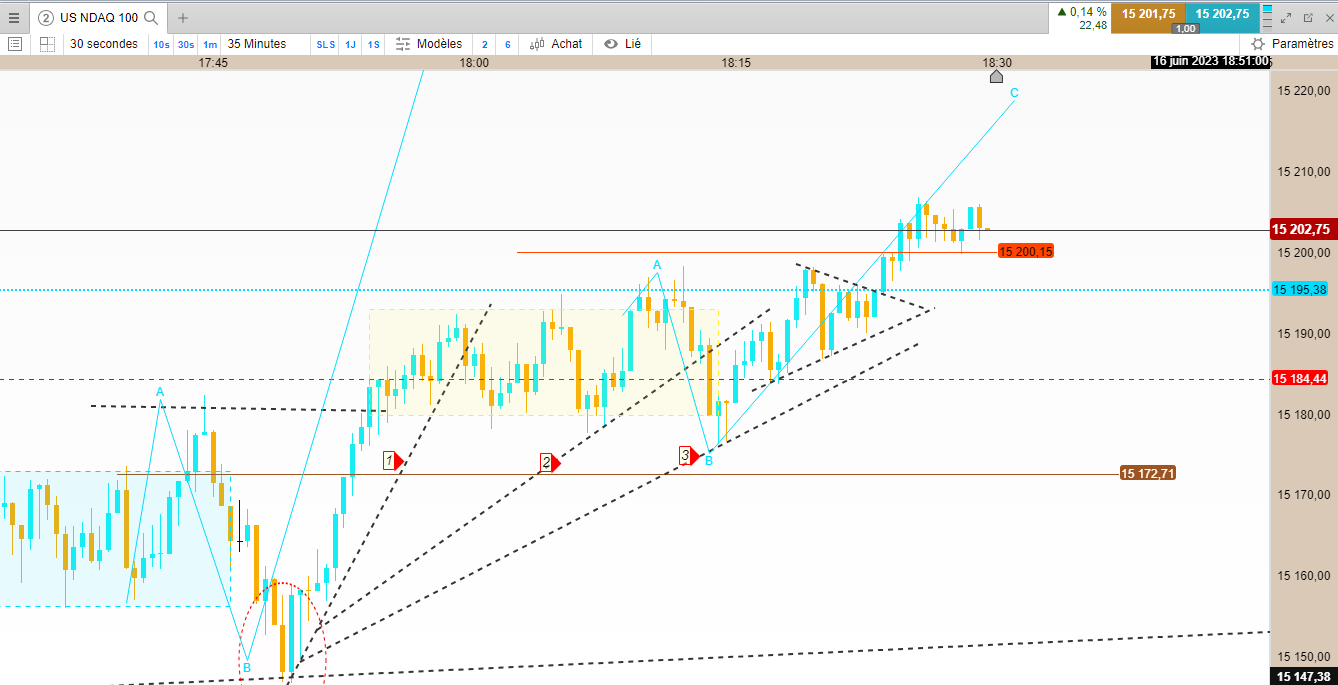
Task: Edit the 1,00 quantity field
Action: 1184,28
